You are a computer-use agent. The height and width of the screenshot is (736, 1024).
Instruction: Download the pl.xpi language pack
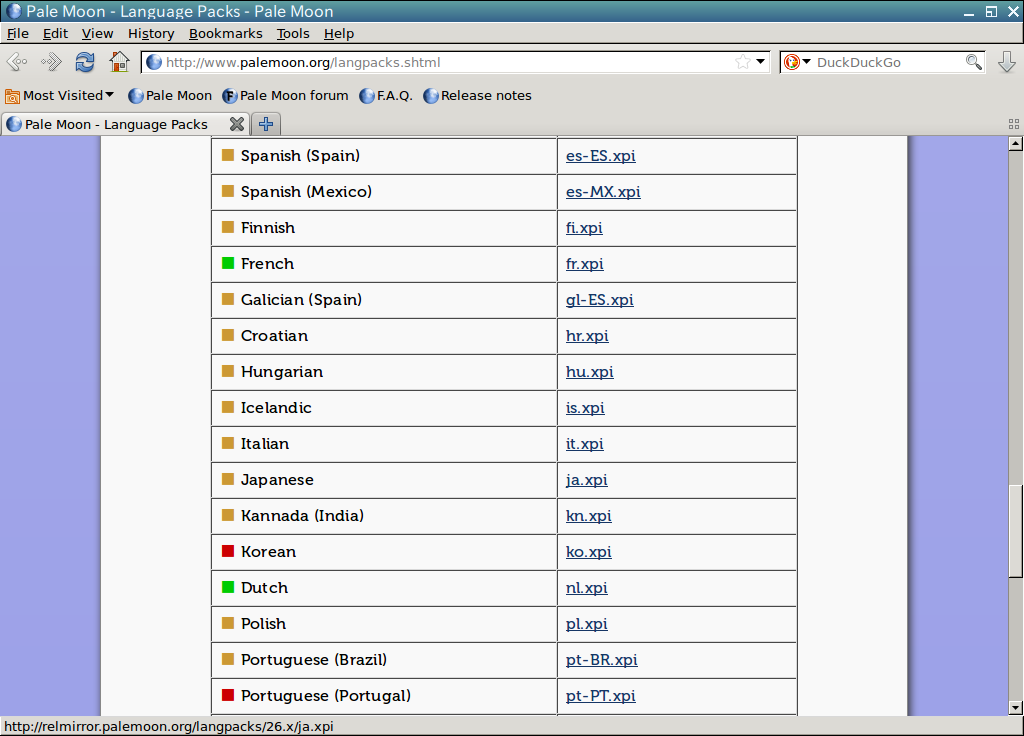[x=586, y=624]
